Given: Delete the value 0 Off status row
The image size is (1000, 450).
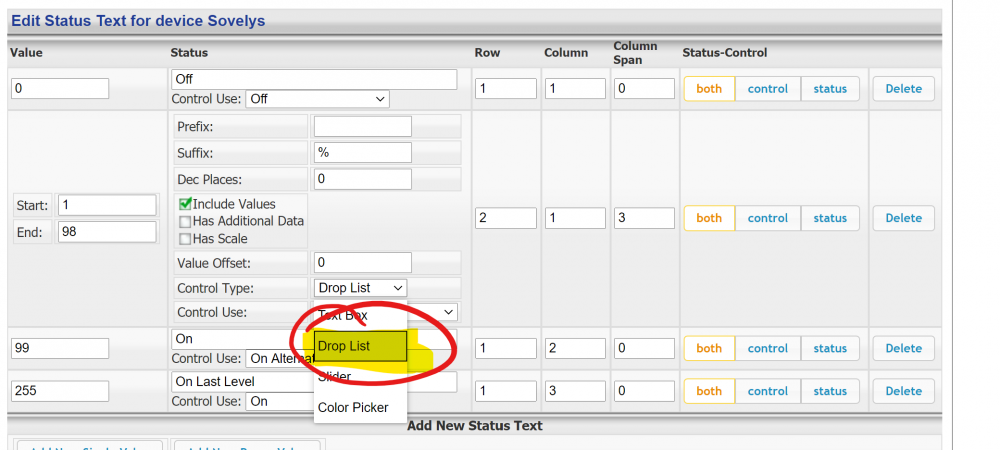Looking at the screenshot, I should point(903,89).
